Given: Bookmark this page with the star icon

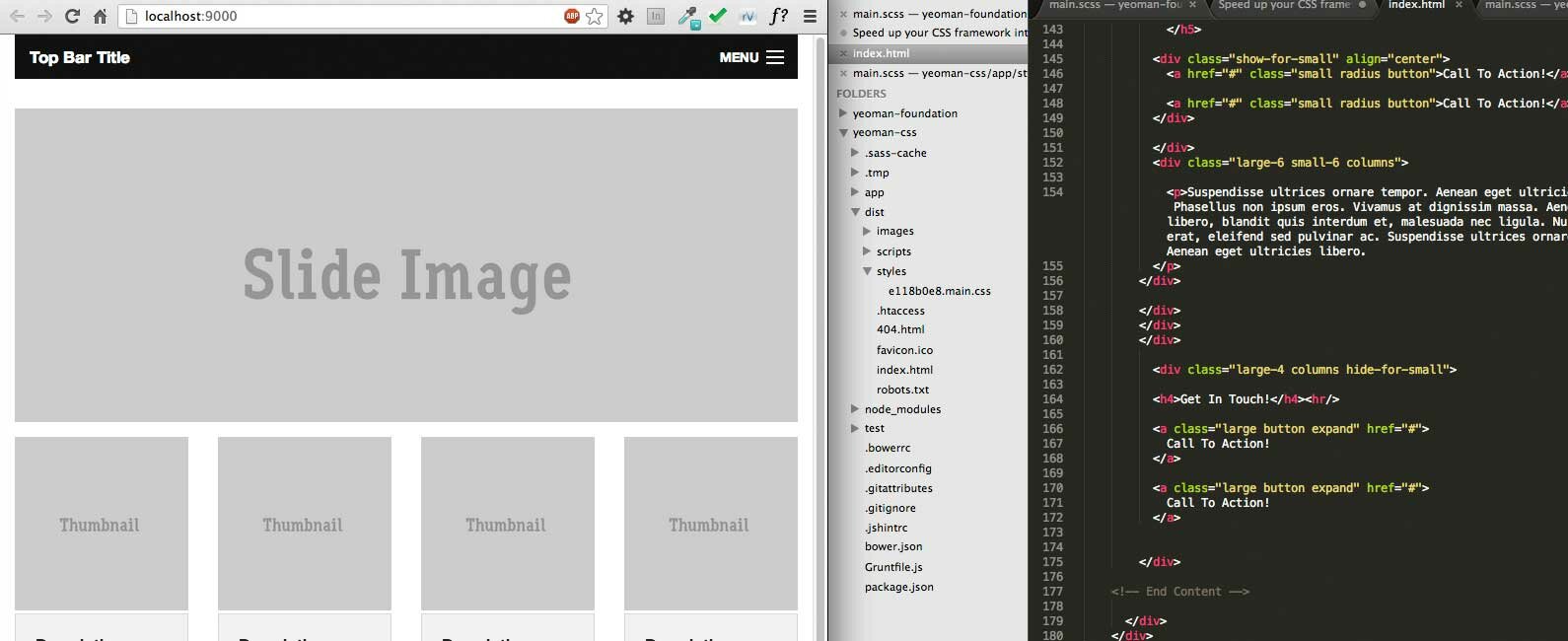Looking at the screenshot, I should pos(595,16).
